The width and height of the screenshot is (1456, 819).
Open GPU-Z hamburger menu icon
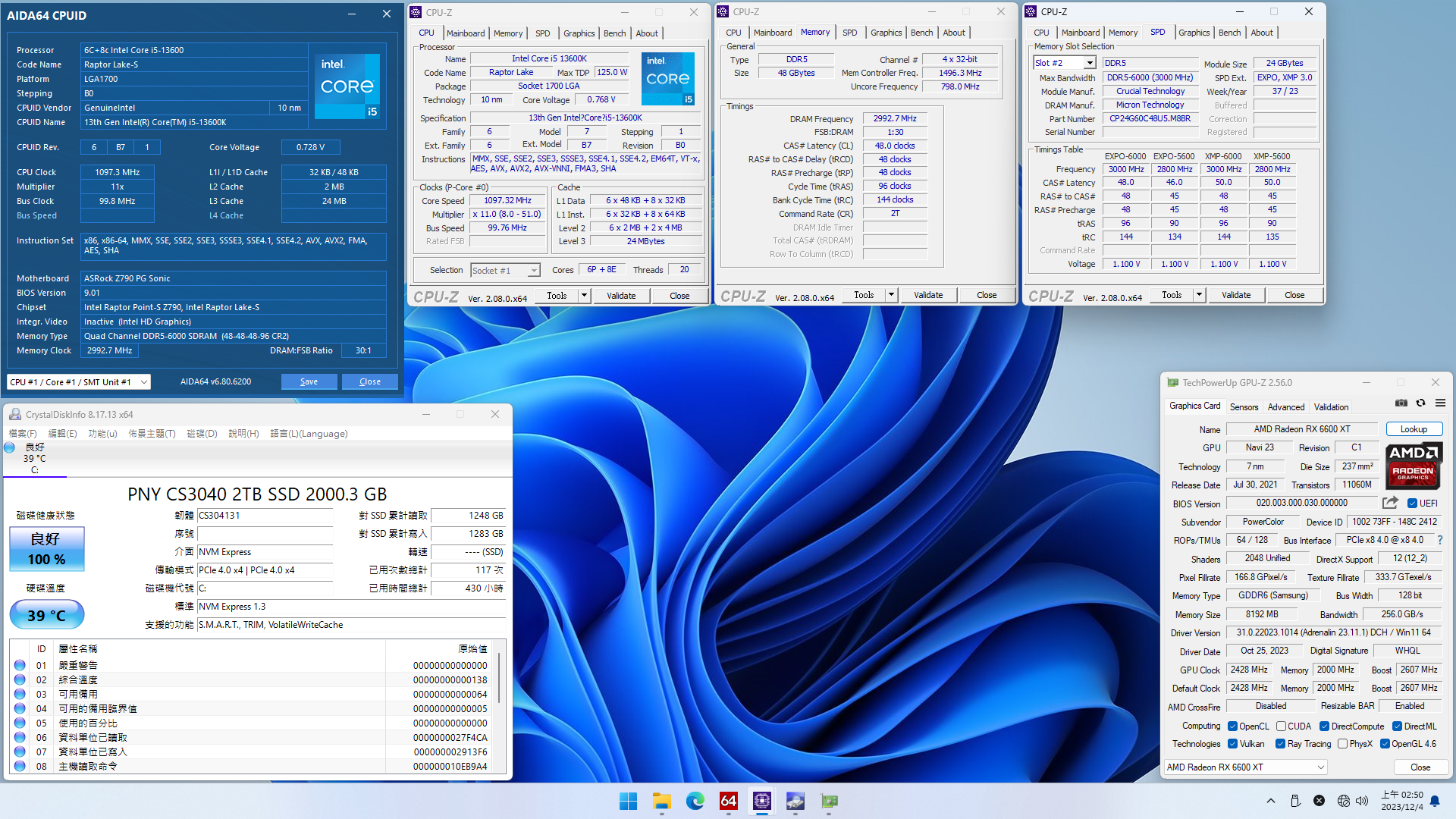(1440, 403)
